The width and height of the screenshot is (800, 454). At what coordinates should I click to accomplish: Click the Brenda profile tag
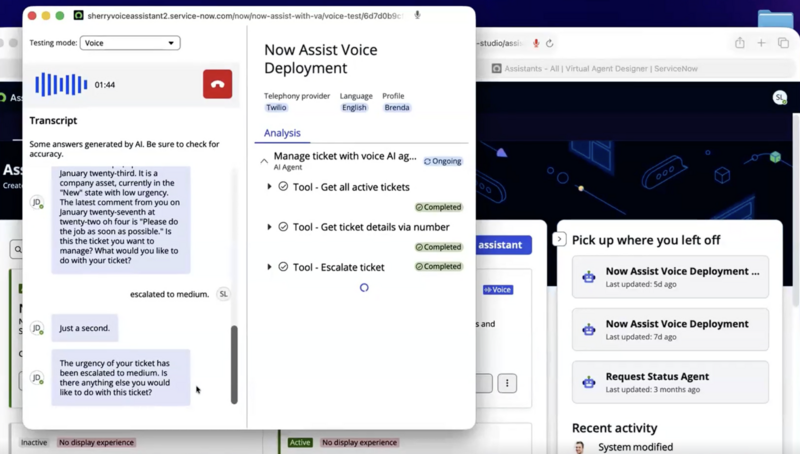(396, 108)
